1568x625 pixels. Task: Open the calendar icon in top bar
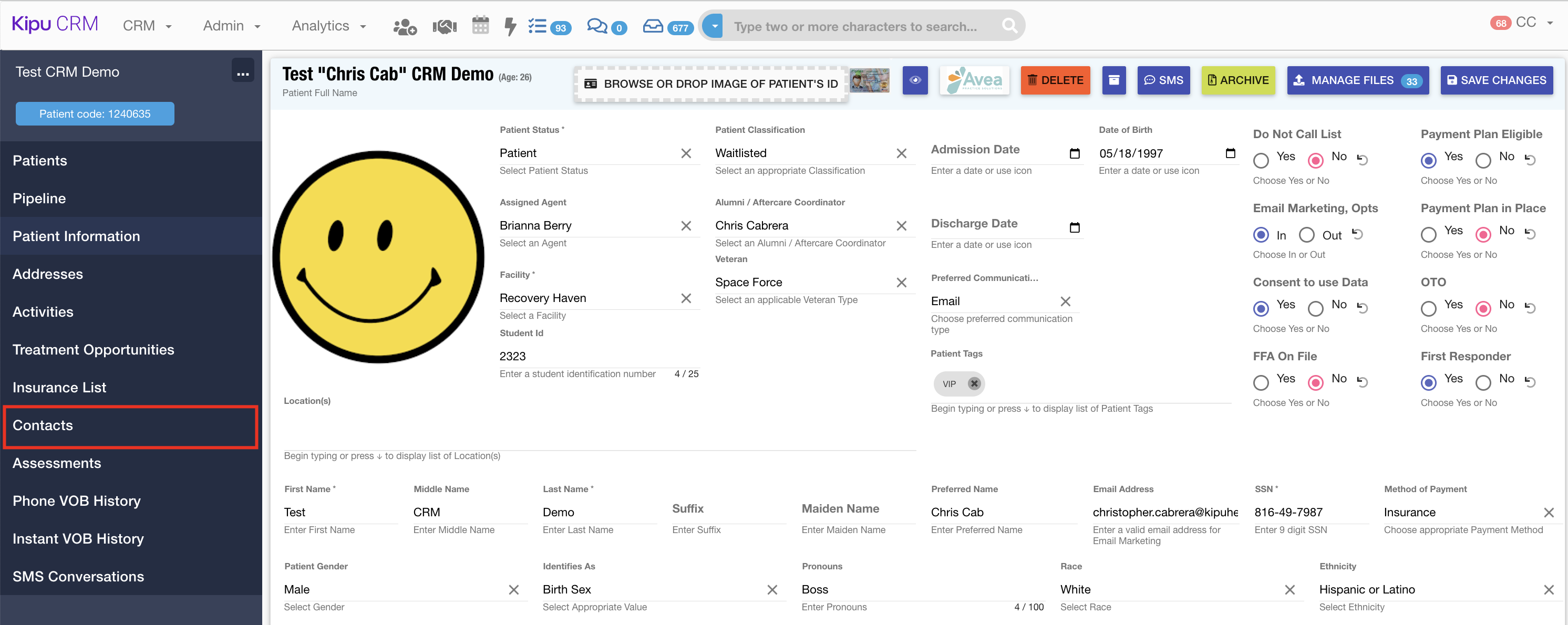tap(480, 26)
